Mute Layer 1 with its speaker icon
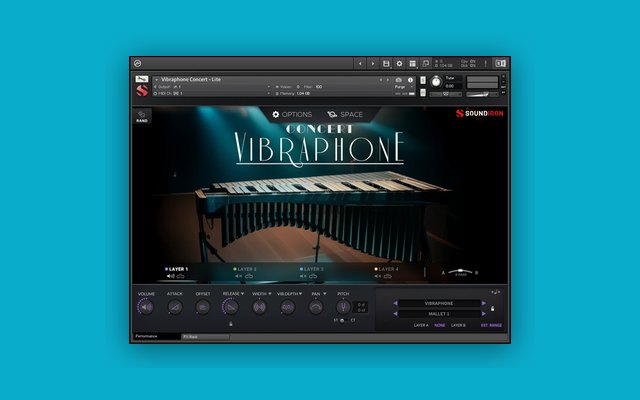This screenshot has width=640, height=400. coord(170,276)
